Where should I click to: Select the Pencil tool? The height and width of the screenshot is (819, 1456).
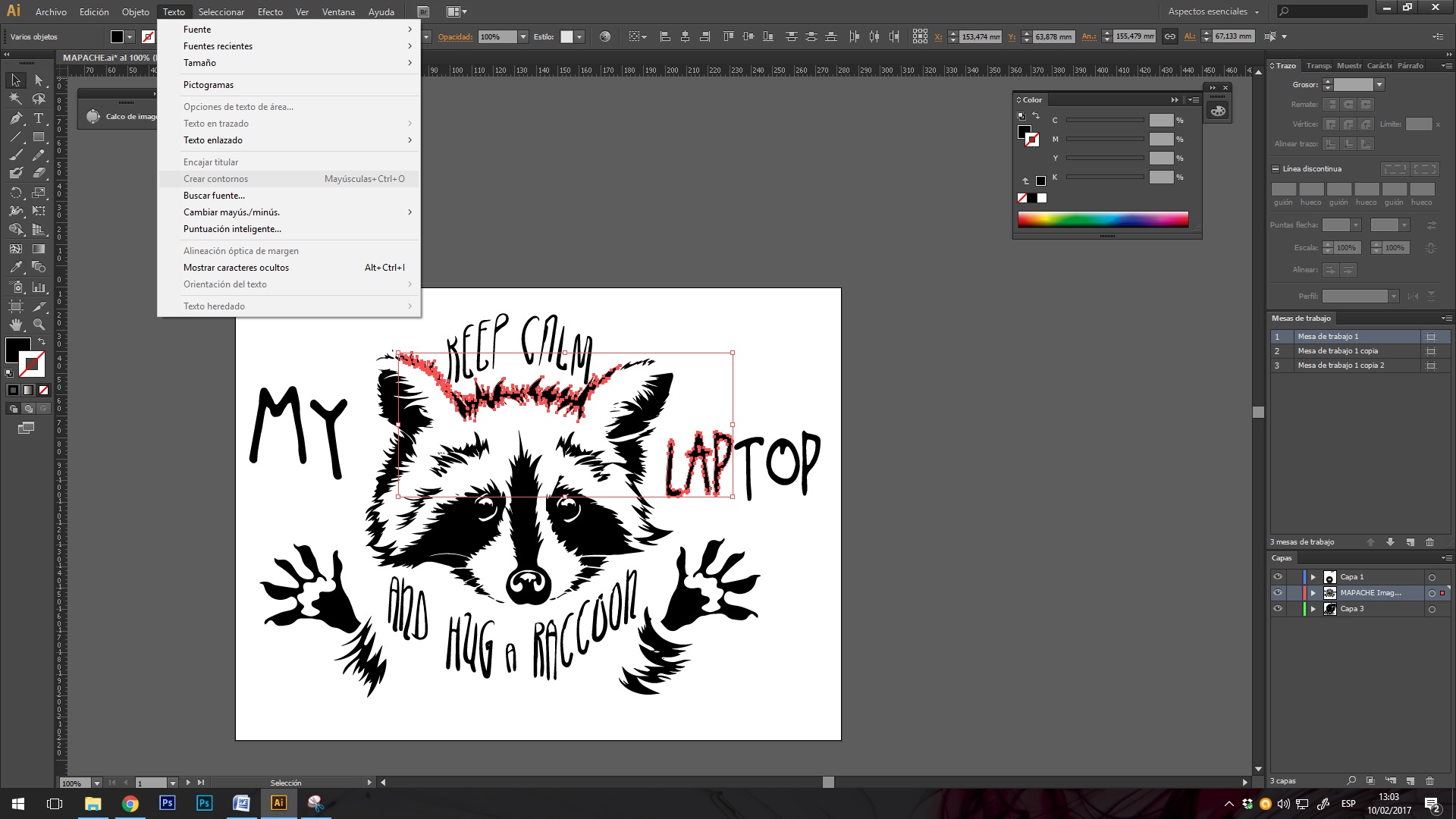[39, 155]
